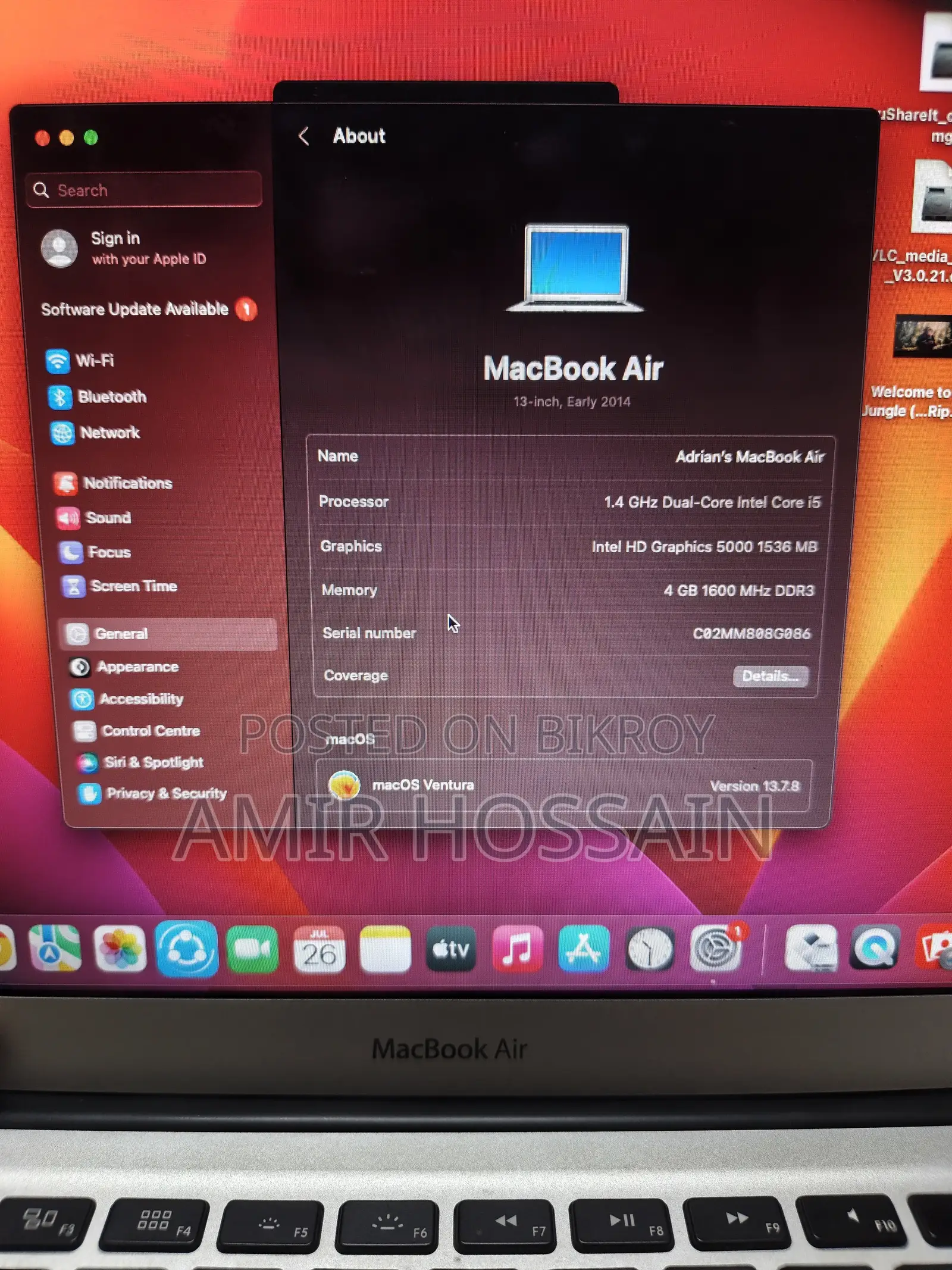The image size is (952, 1270).
Task: Open Photos from the Dock
Action: click(120, 949)
